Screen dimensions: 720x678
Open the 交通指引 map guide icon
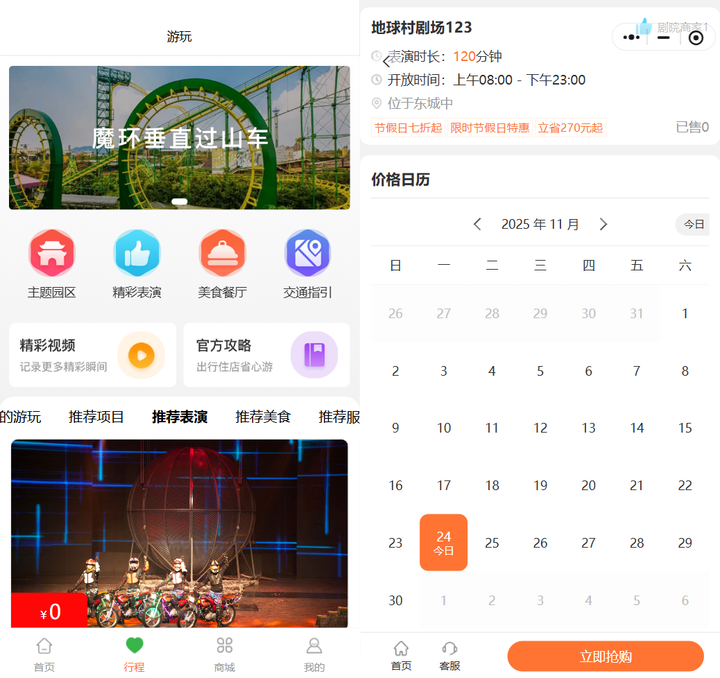(x=307, y=254)
